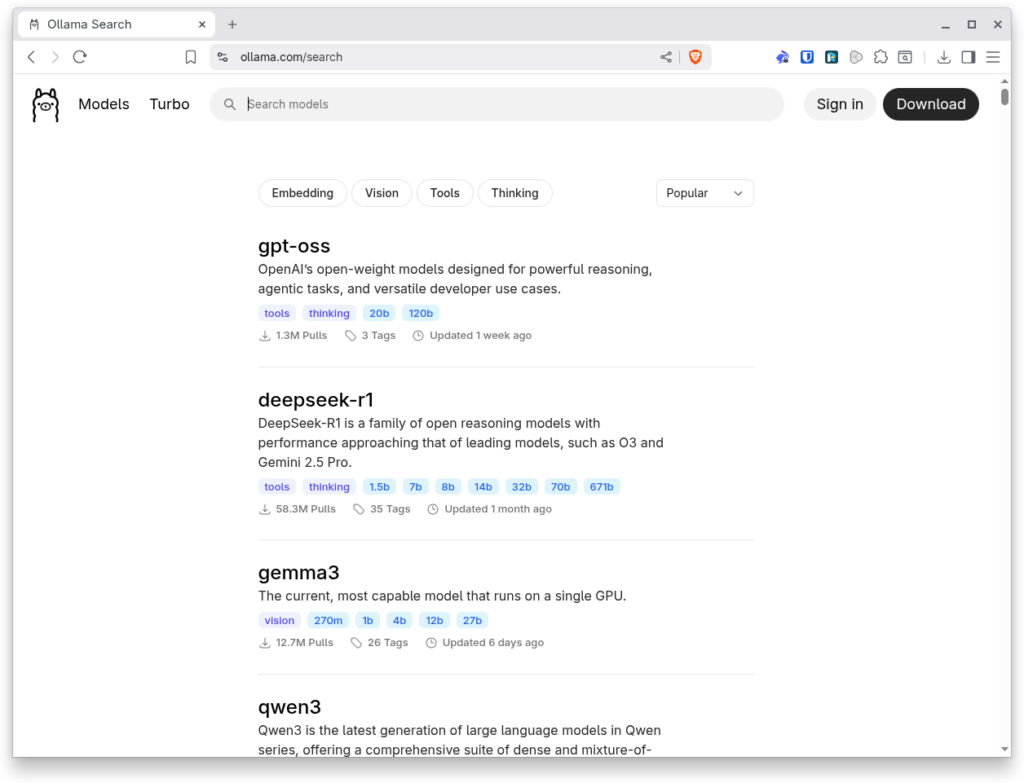Click the 27b tag under gemma3
1024x783 pixels.
(x=472, y=620)
